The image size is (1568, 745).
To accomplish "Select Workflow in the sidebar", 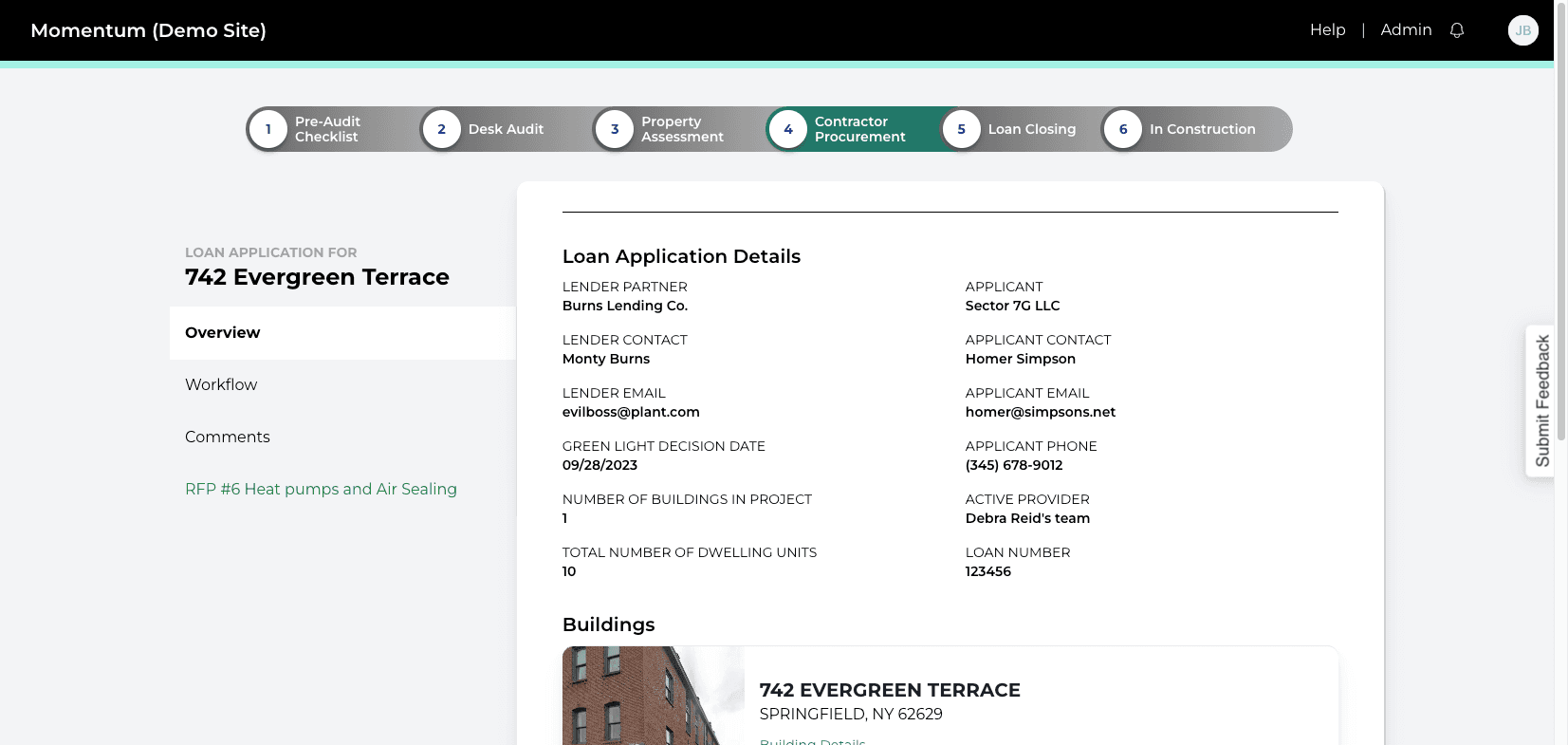I will 221,384.
